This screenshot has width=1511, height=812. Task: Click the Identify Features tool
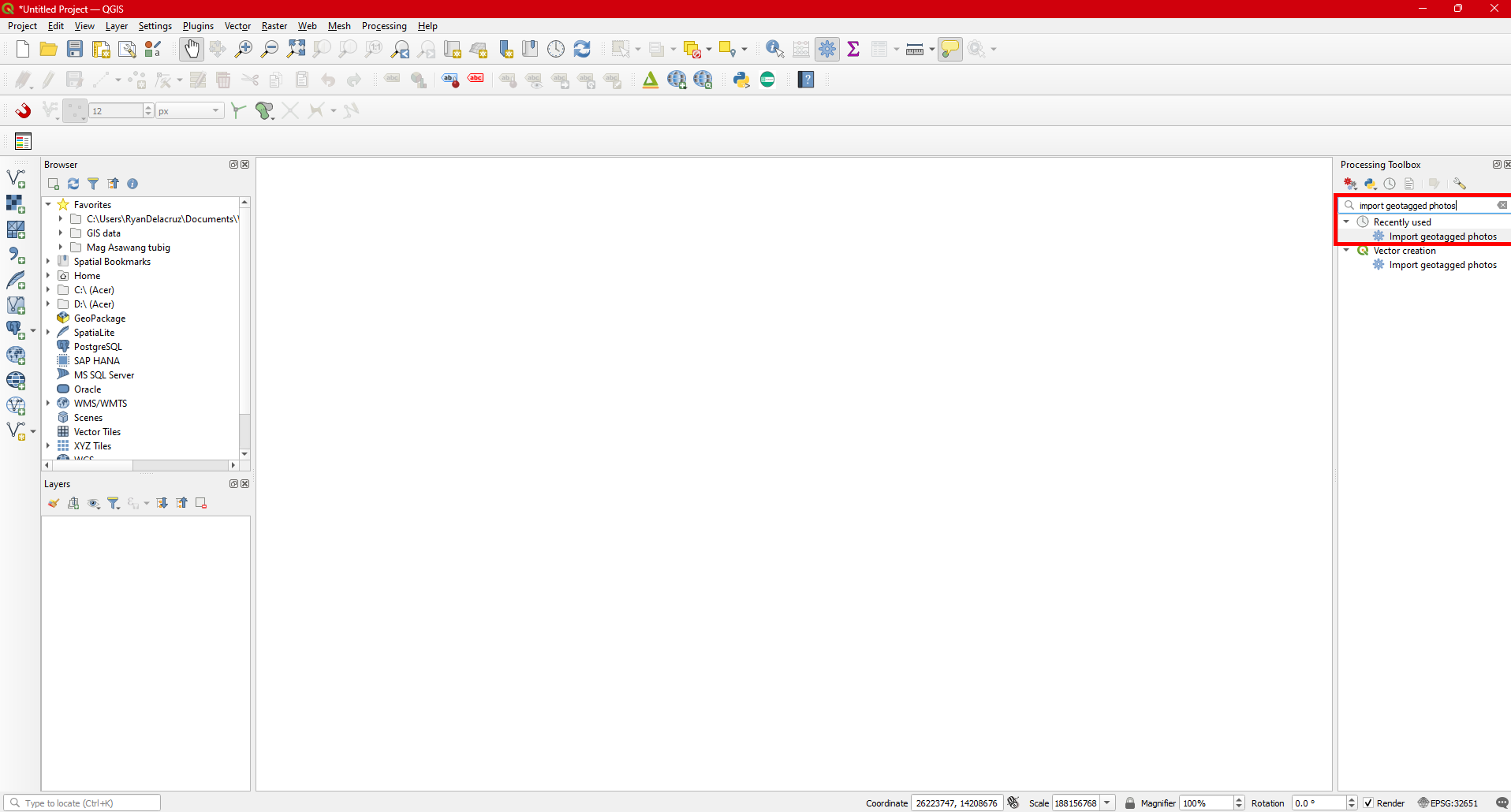[774, 49]
